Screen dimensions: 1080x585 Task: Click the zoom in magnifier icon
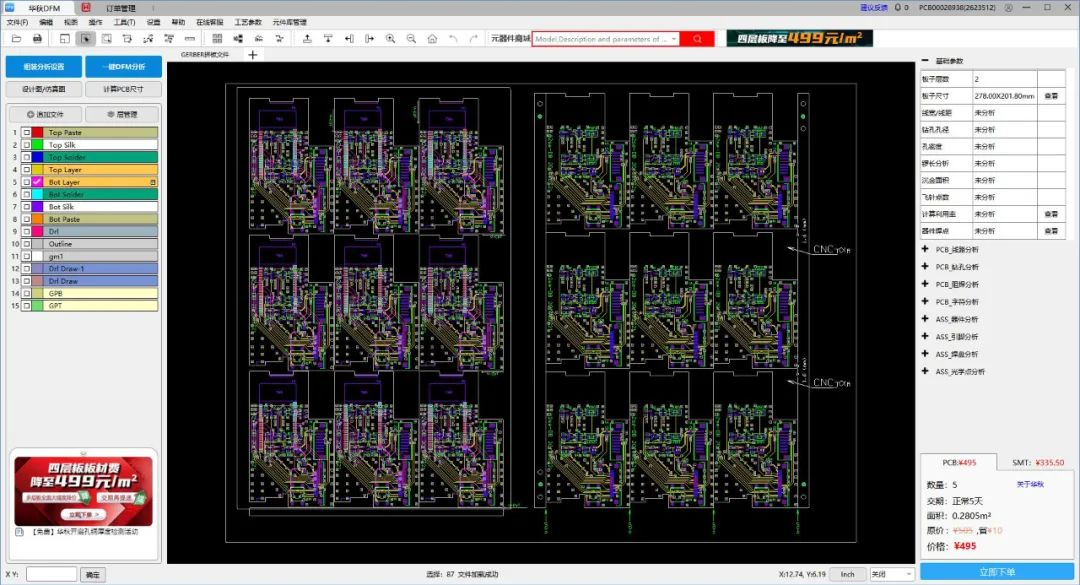click(x=390, y=39)
